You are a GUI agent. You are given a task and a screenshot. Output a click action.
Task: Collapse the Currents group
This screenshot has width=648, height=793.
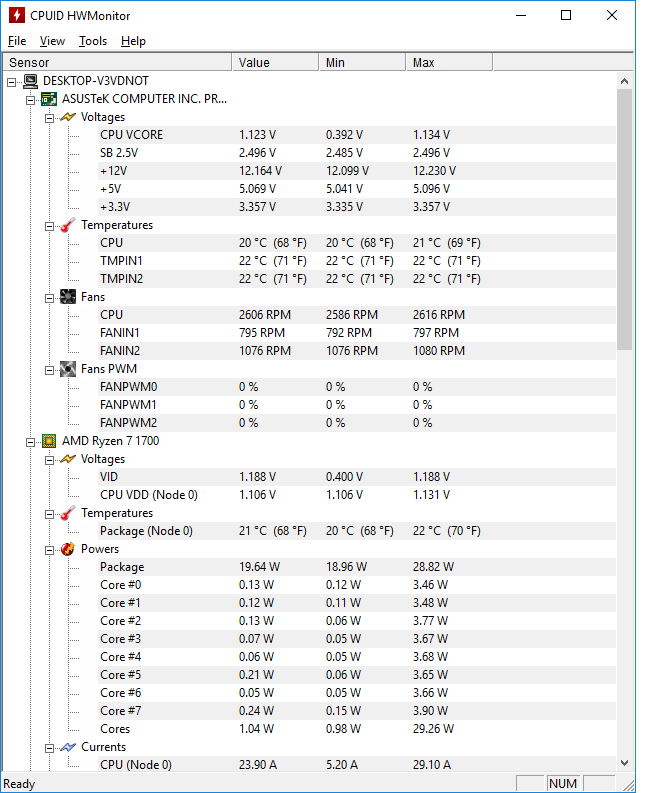[x=49, y=748]
